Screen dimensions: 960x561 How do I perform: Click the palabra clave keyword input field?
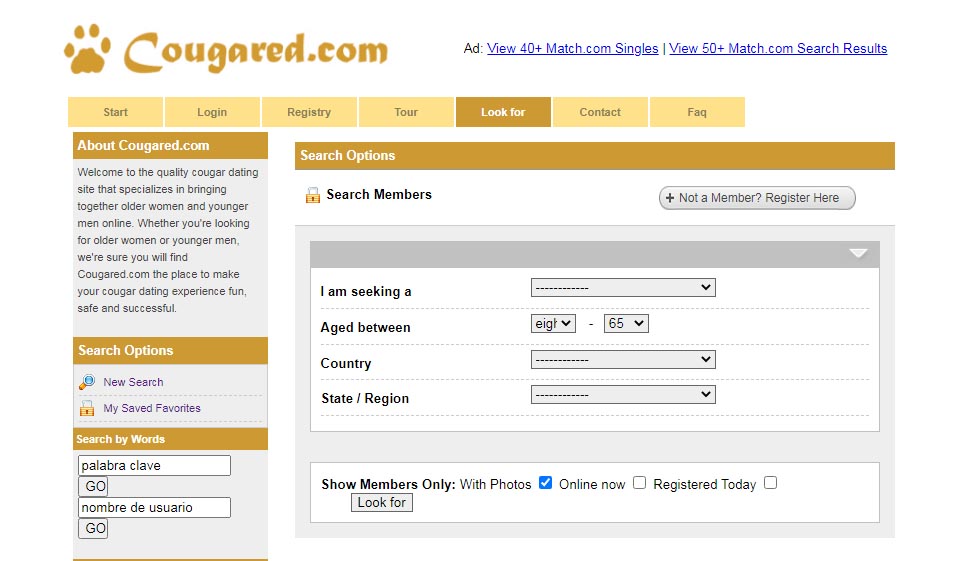click(154, 466)
